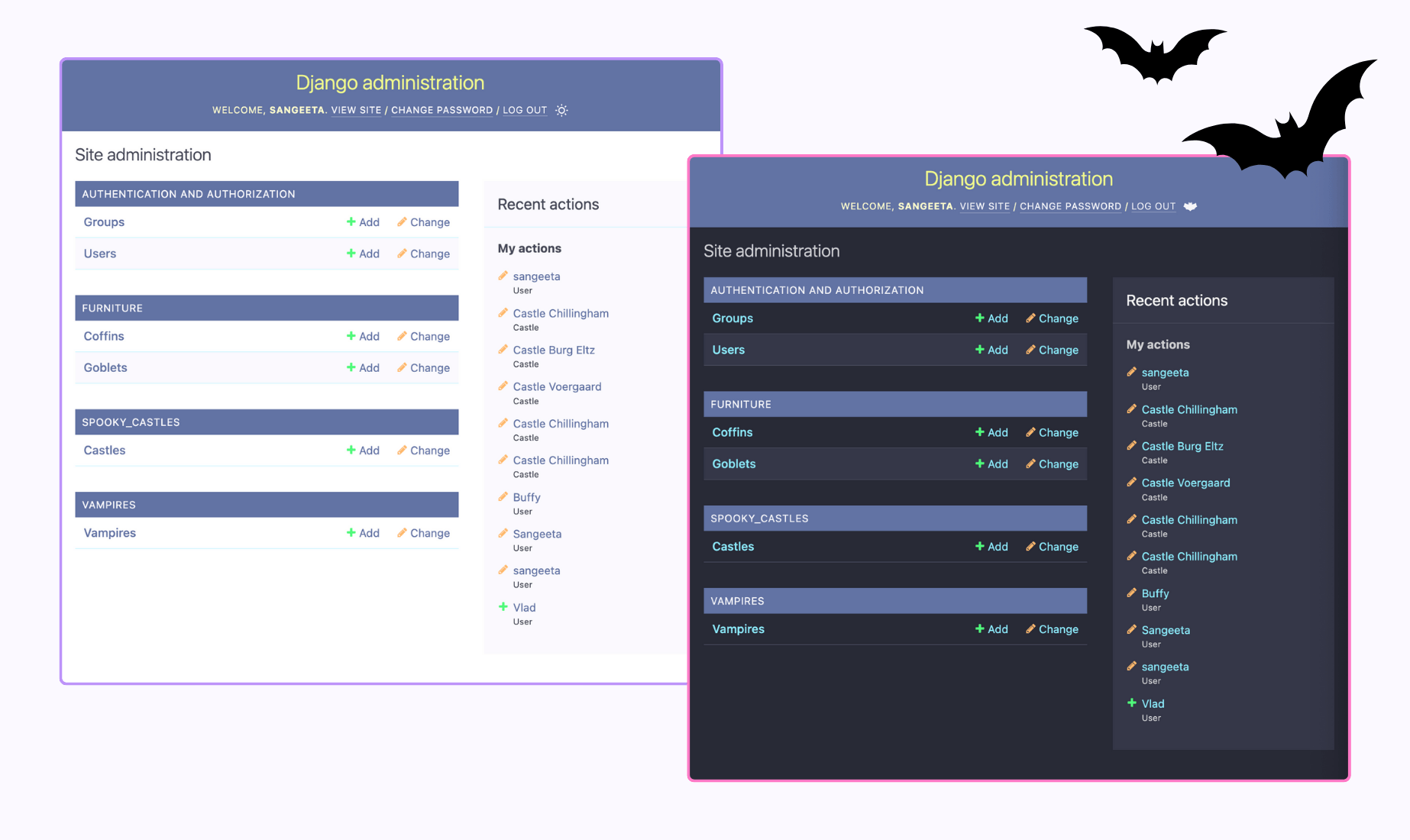Viewport: 1410px width, 840px height.
Task: Click the plus icon beside Vampires Add
Action: click(x=351, y=532)
